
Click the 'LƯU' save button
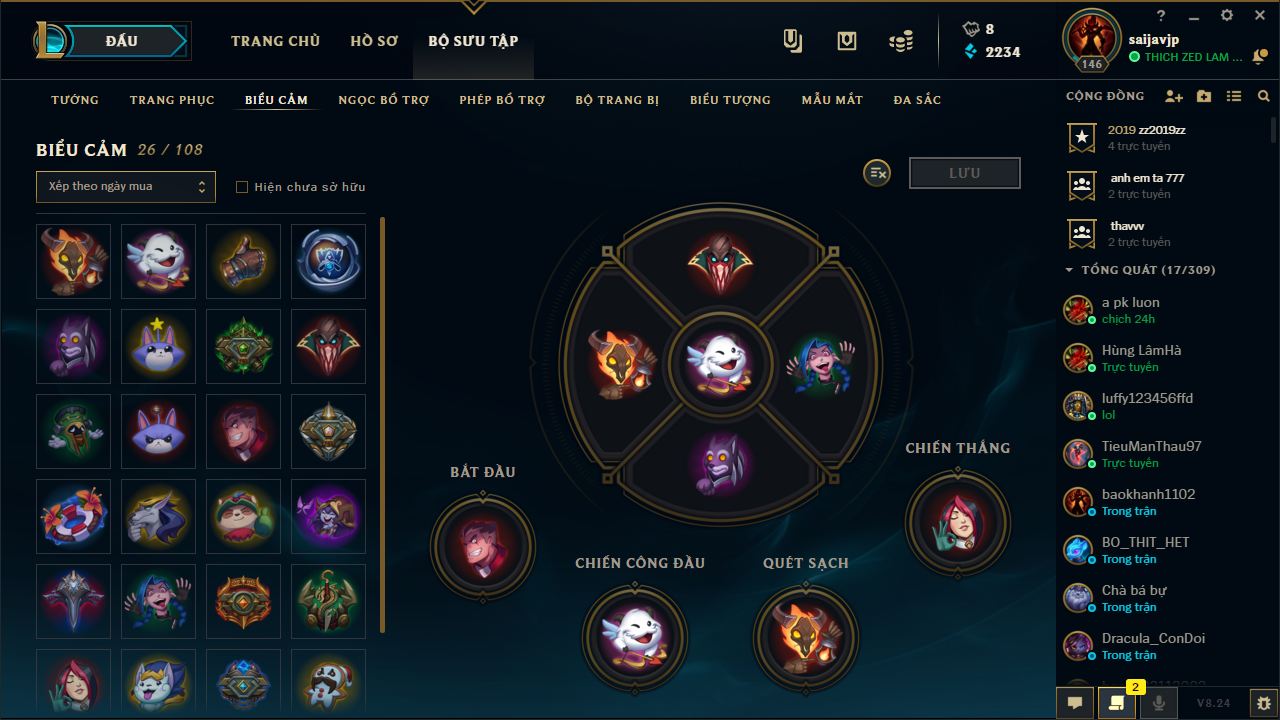tap(965, 173)
